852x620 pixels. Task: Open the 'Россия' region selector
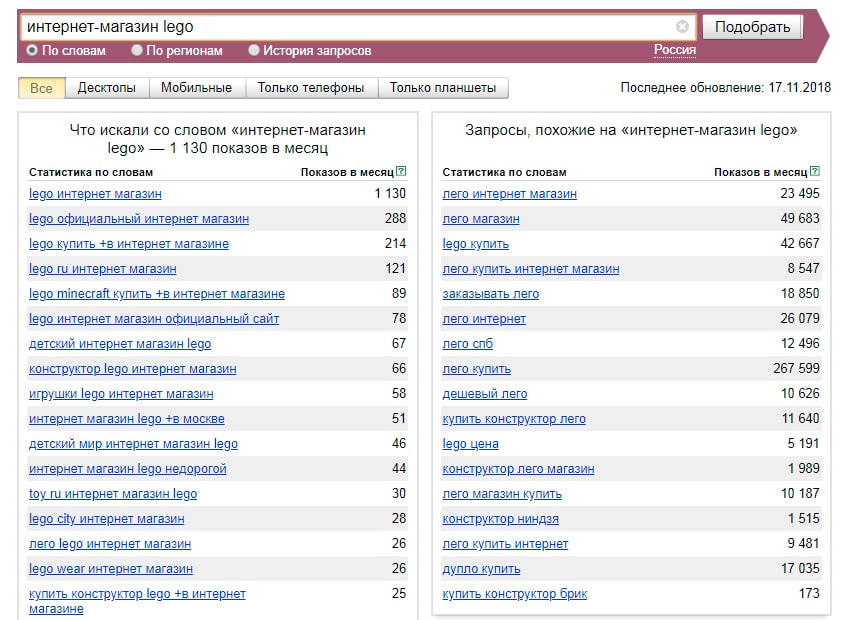[675, 50]
